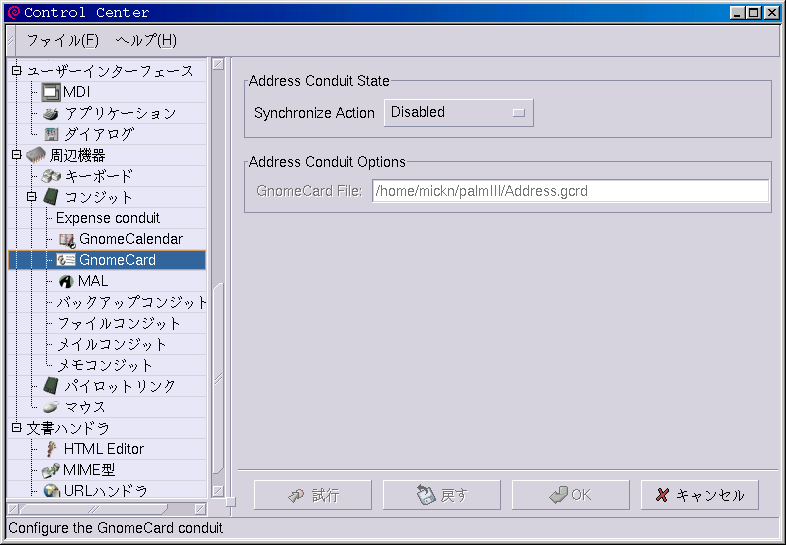Viewport: 786px width, 545px height.
Task: Select the マウス mouse icon
Action: tap(51, 407)
